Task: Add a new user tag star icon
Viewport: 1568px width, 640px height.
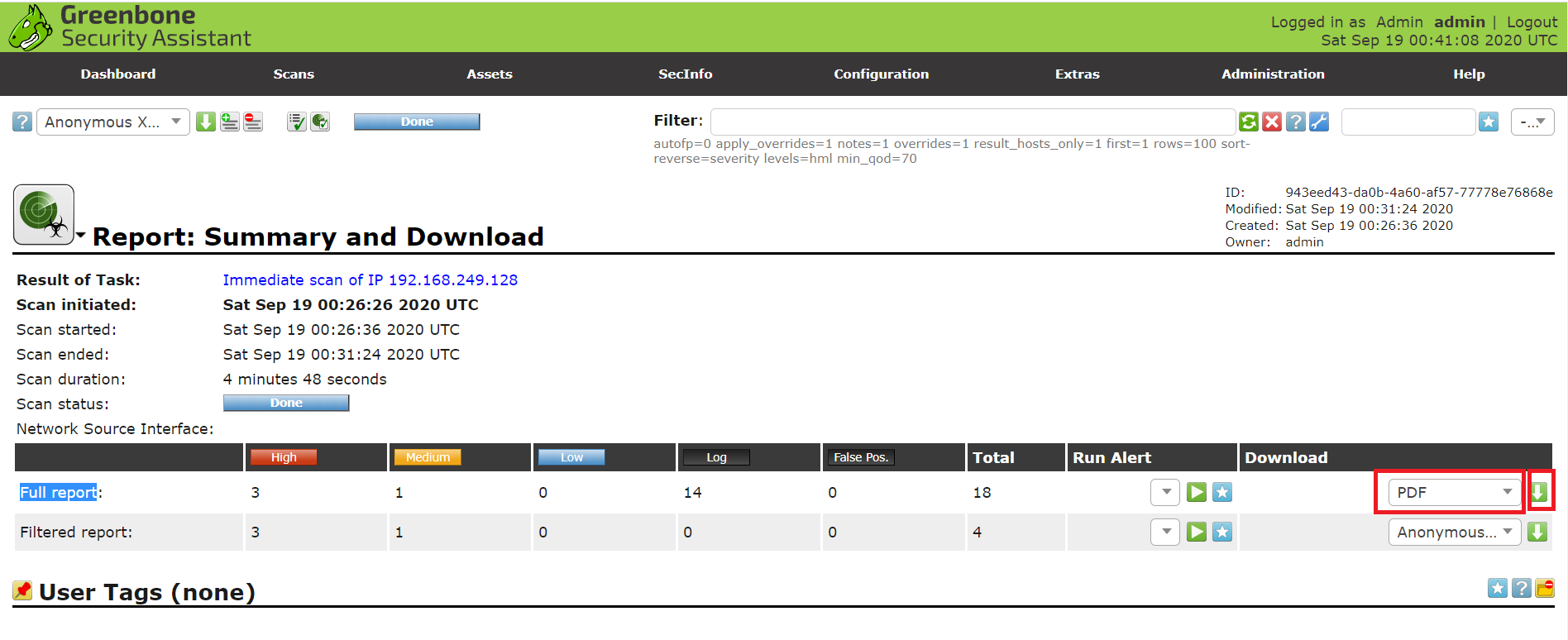Action: coord(1498,588)
